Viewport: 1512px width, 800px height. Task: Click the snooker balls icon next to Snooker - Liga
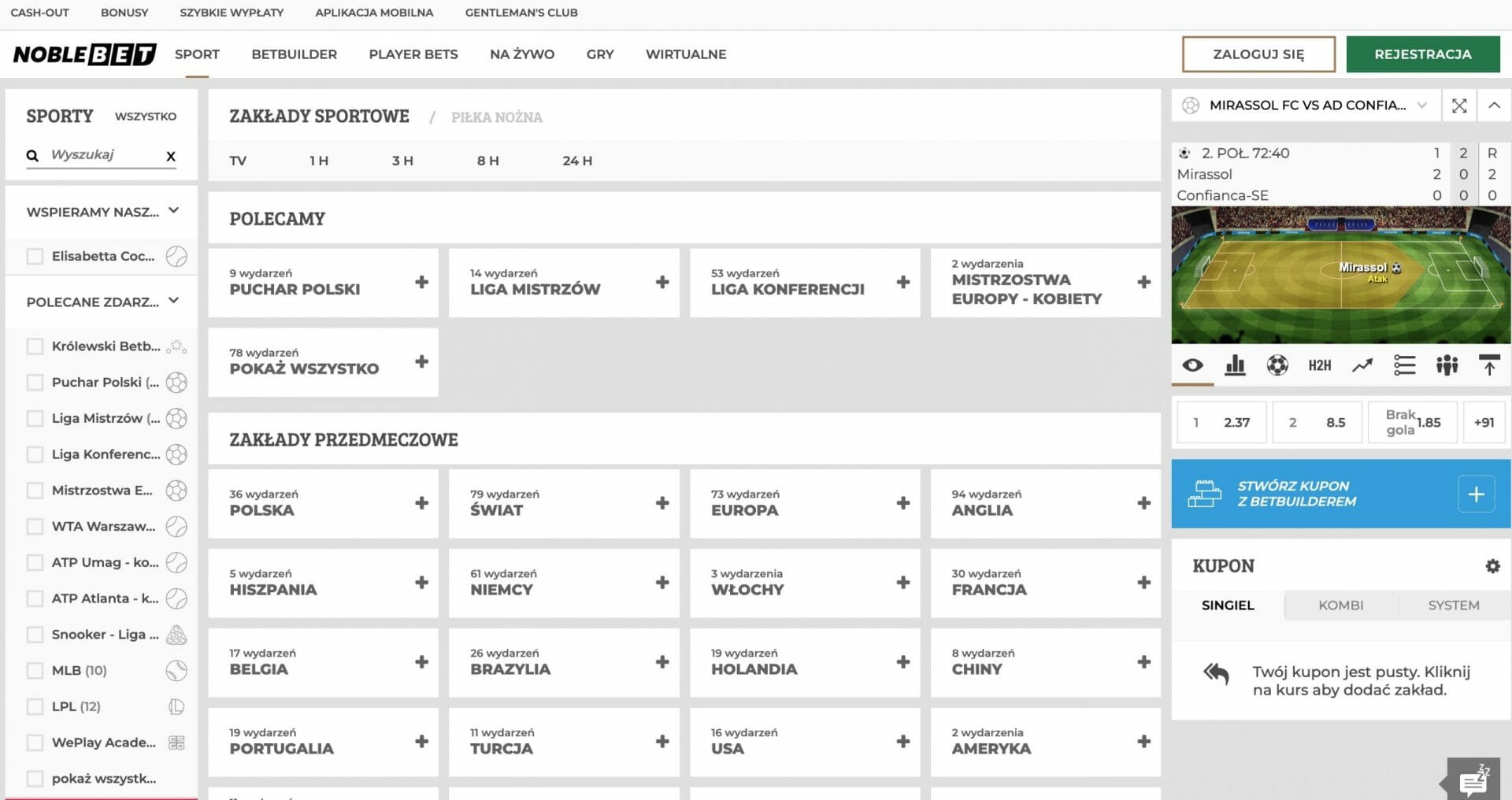click(x=176, y=635)
